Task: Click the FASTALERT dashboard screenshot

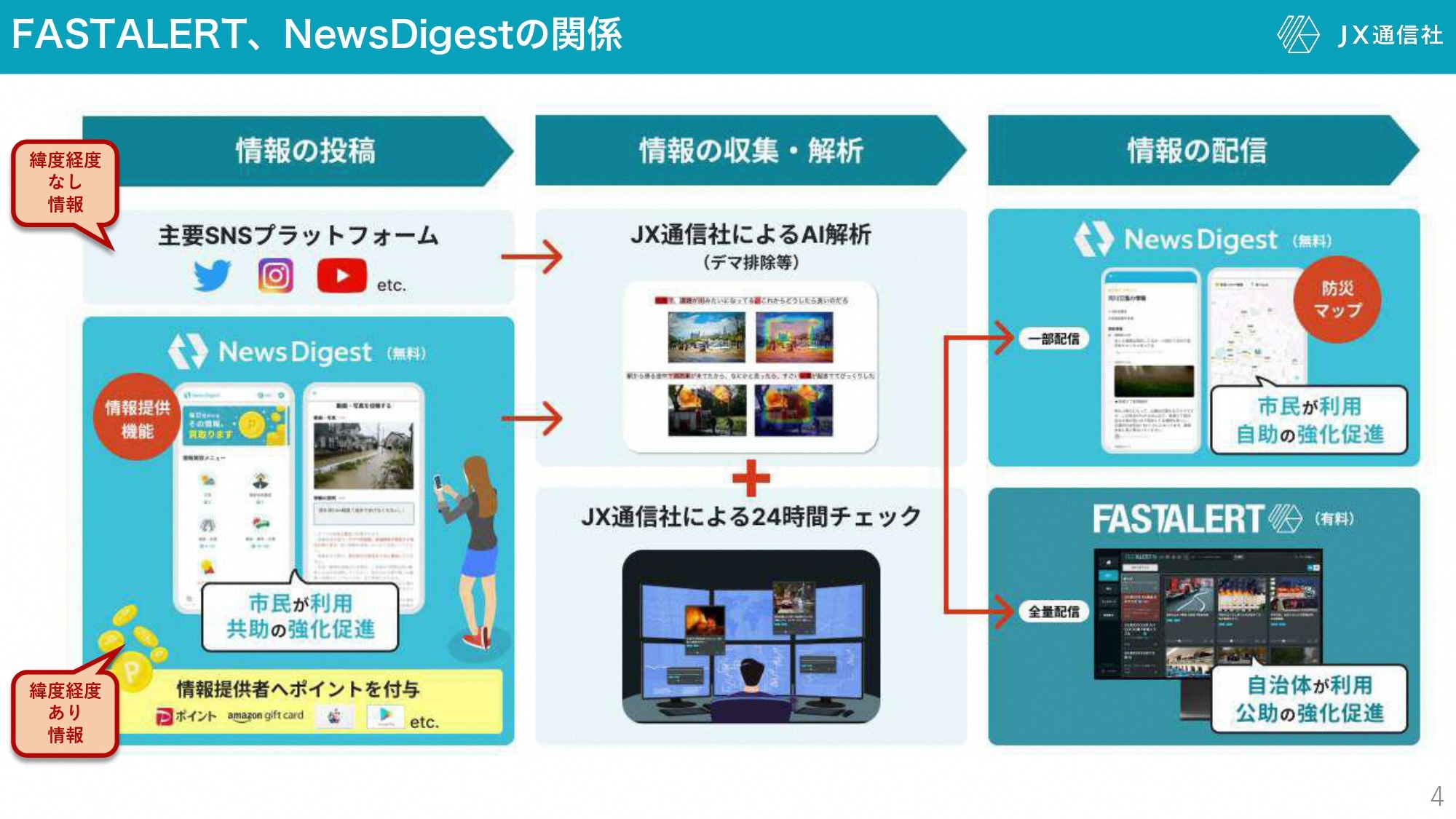Action: pos(1208,614)
